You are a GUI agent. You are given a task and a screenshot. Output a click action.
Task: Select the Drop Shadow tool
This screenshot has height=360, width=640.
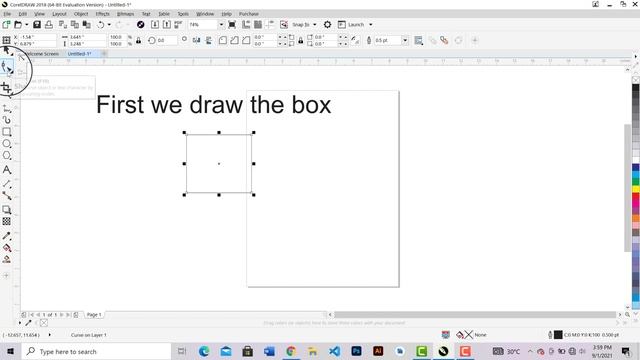[7, 210]
